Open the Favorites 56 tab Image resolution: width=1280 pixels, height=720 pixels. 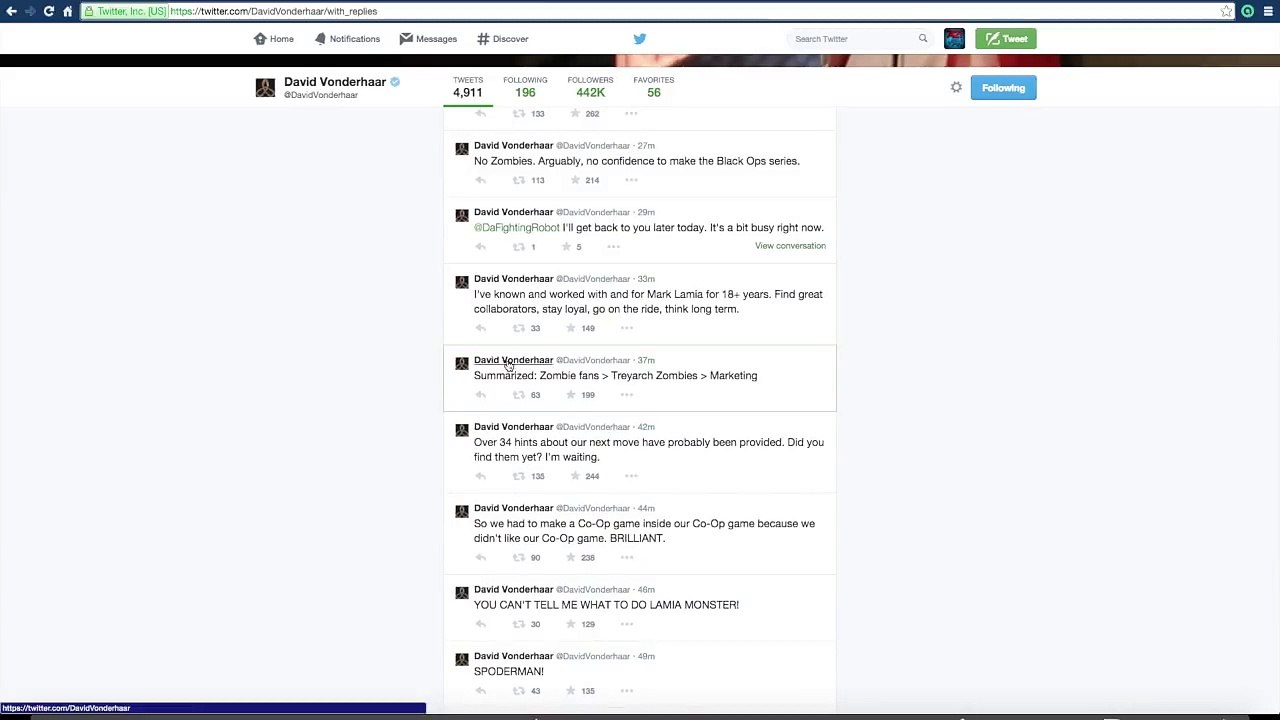(x=654, y=88)
